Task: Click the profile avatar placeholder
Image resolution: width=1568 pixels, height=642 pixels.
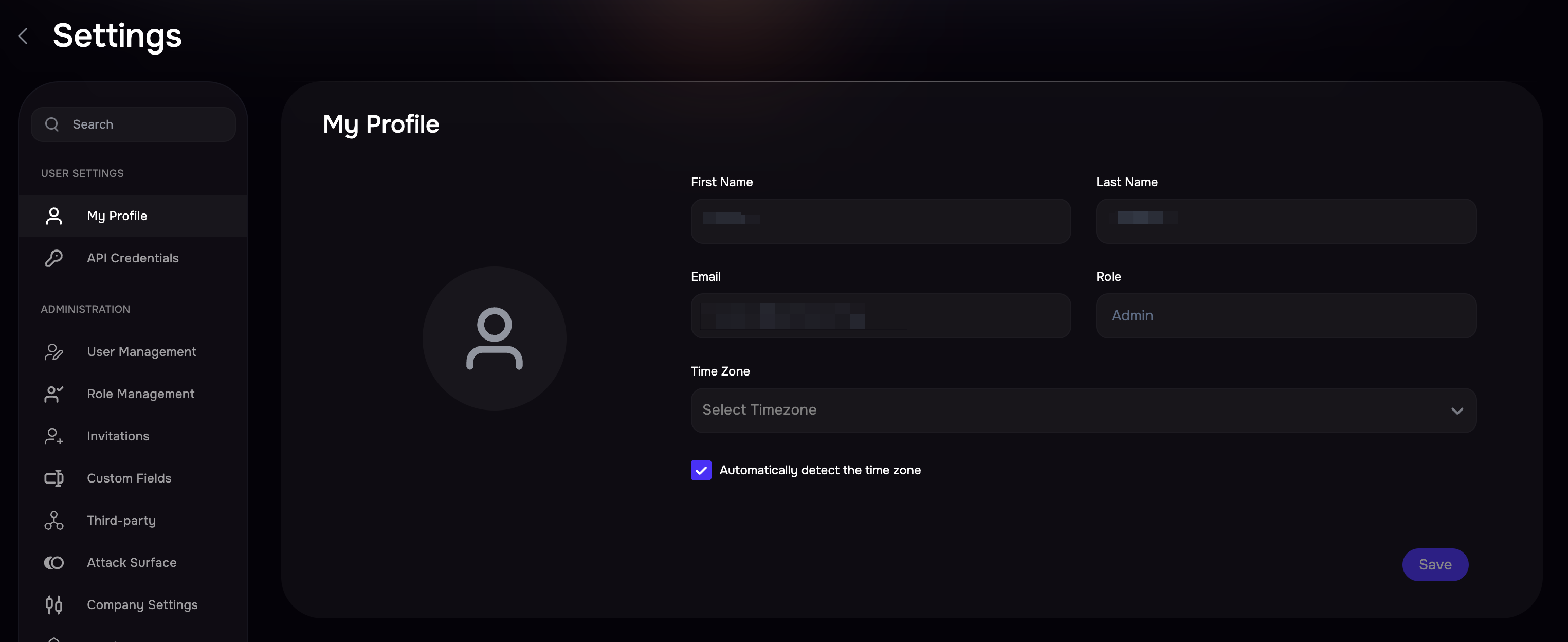Action: 494,338
